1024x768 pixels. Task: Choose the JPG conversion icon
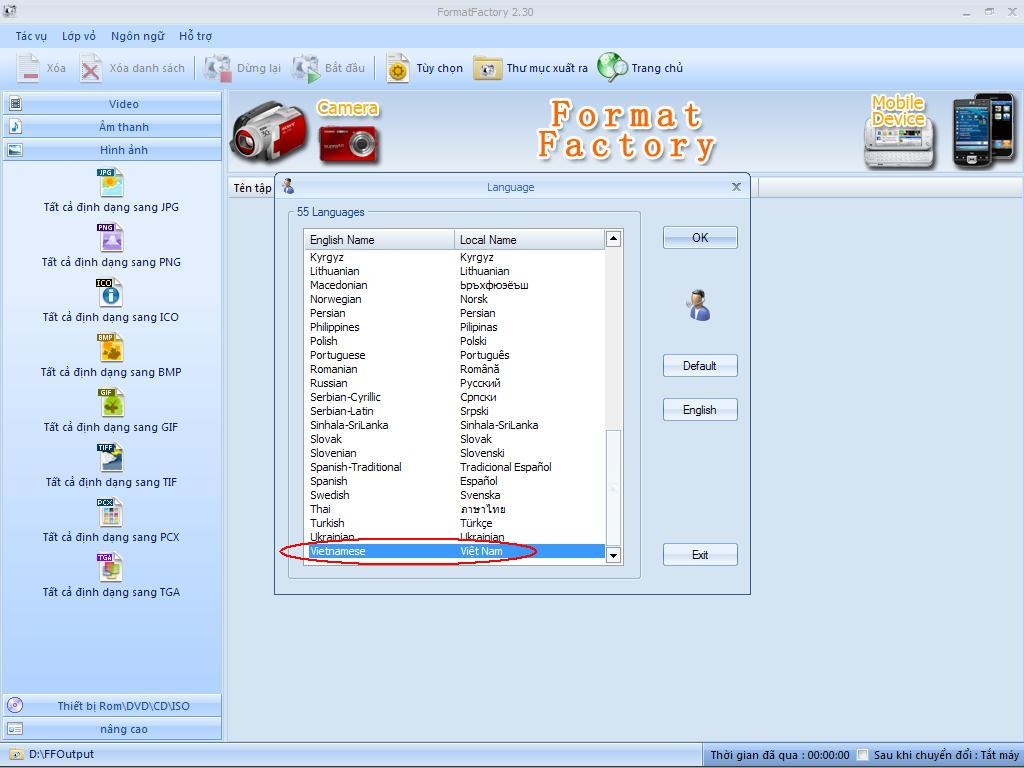(x=111, y=183)
